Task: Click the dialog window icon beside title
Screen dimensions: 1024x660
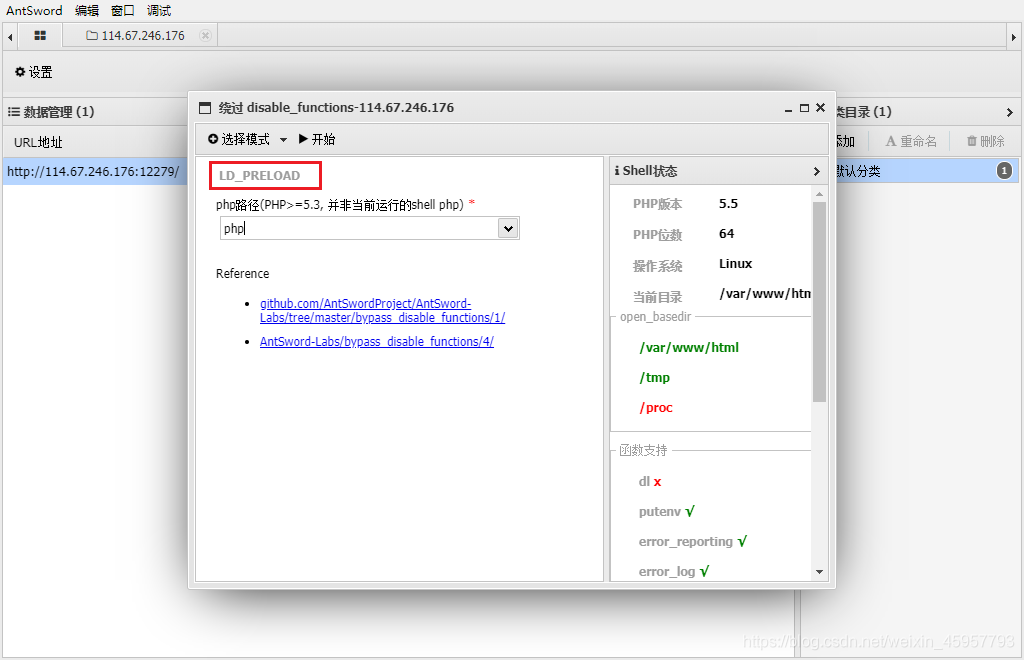Action: point(205,108)
